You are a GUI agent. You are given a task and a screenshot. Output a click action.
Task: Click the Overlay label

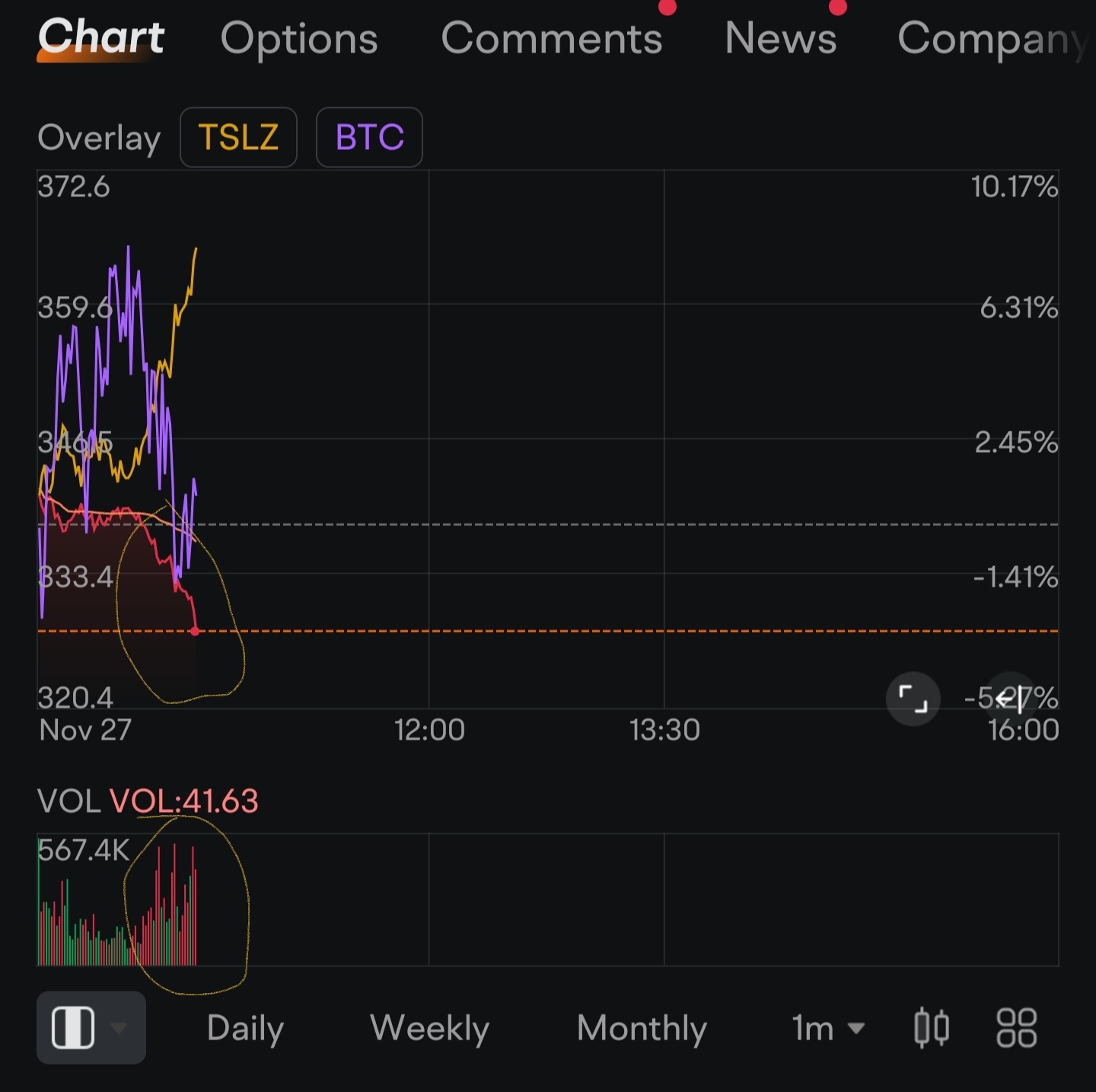(x=99, y=138)
